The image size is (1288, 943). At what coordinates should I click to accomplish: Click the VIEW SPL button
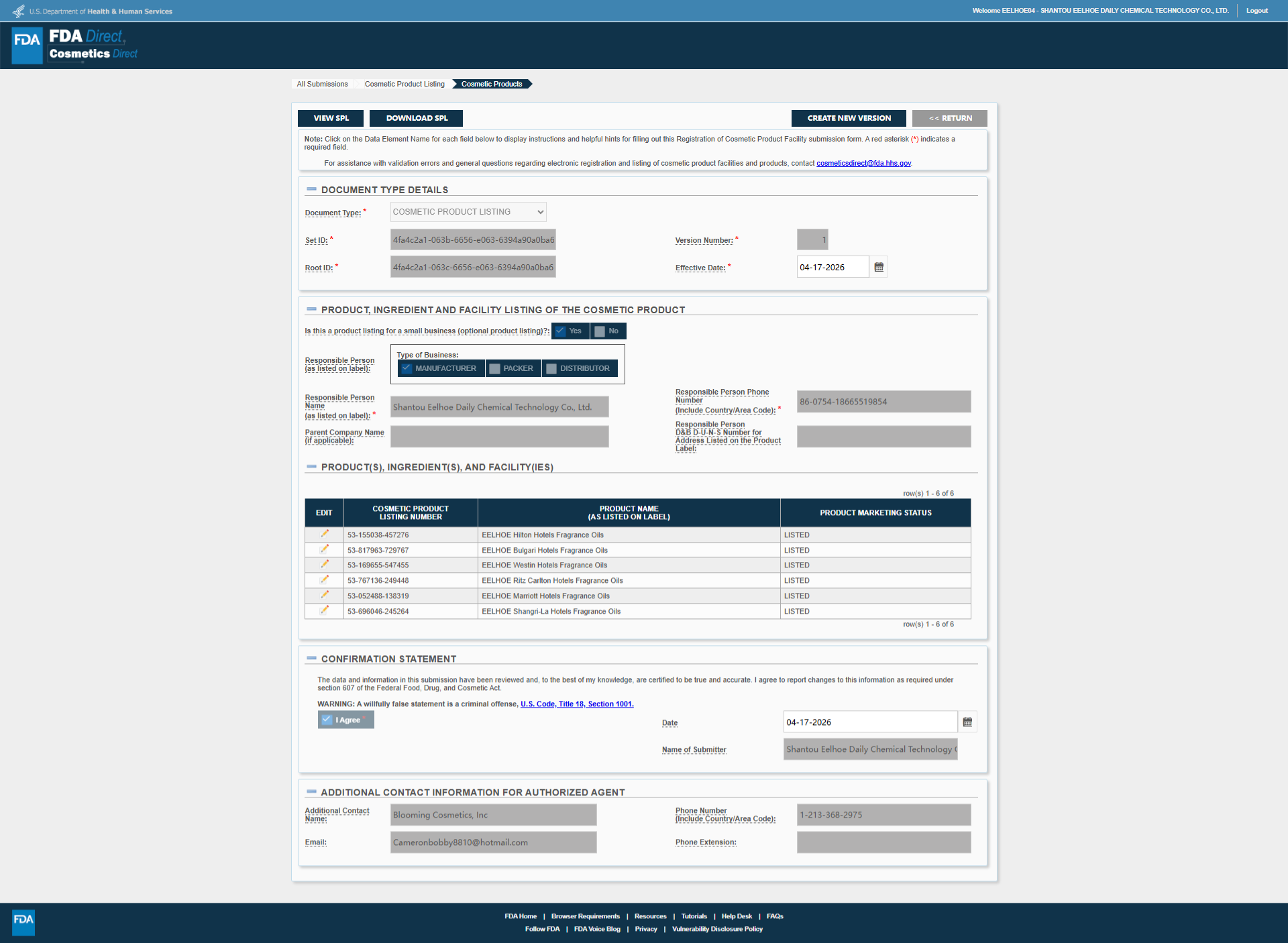coord(331,118)
